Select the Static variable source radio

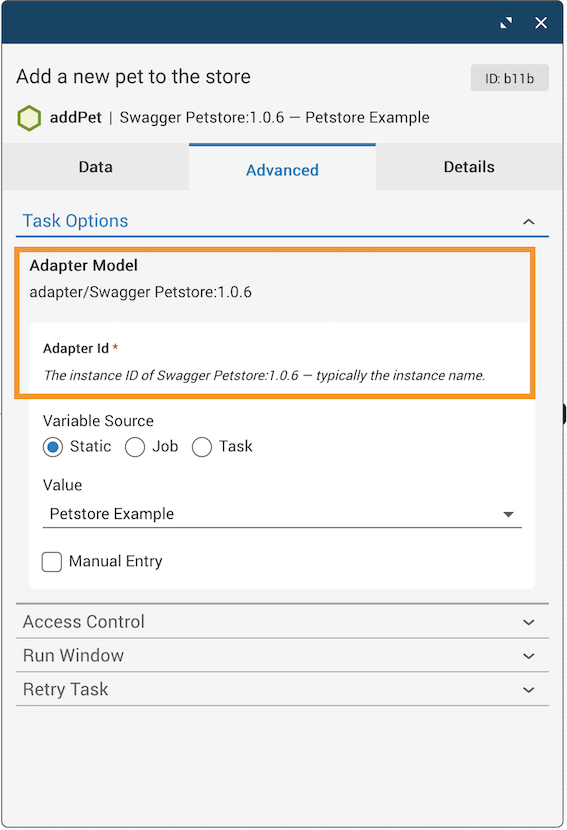pos(53,447)
